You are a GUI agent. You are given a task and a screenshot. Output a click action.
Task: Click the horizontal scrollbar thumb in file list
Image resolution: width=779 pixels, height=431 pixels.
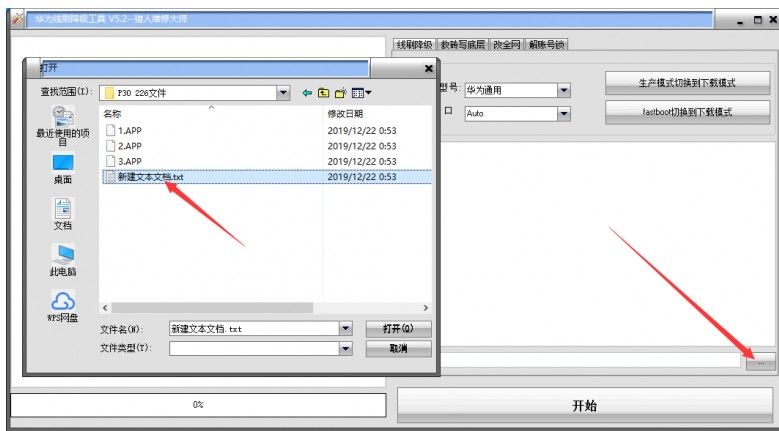pyautogui.click(x=212, y=308)
